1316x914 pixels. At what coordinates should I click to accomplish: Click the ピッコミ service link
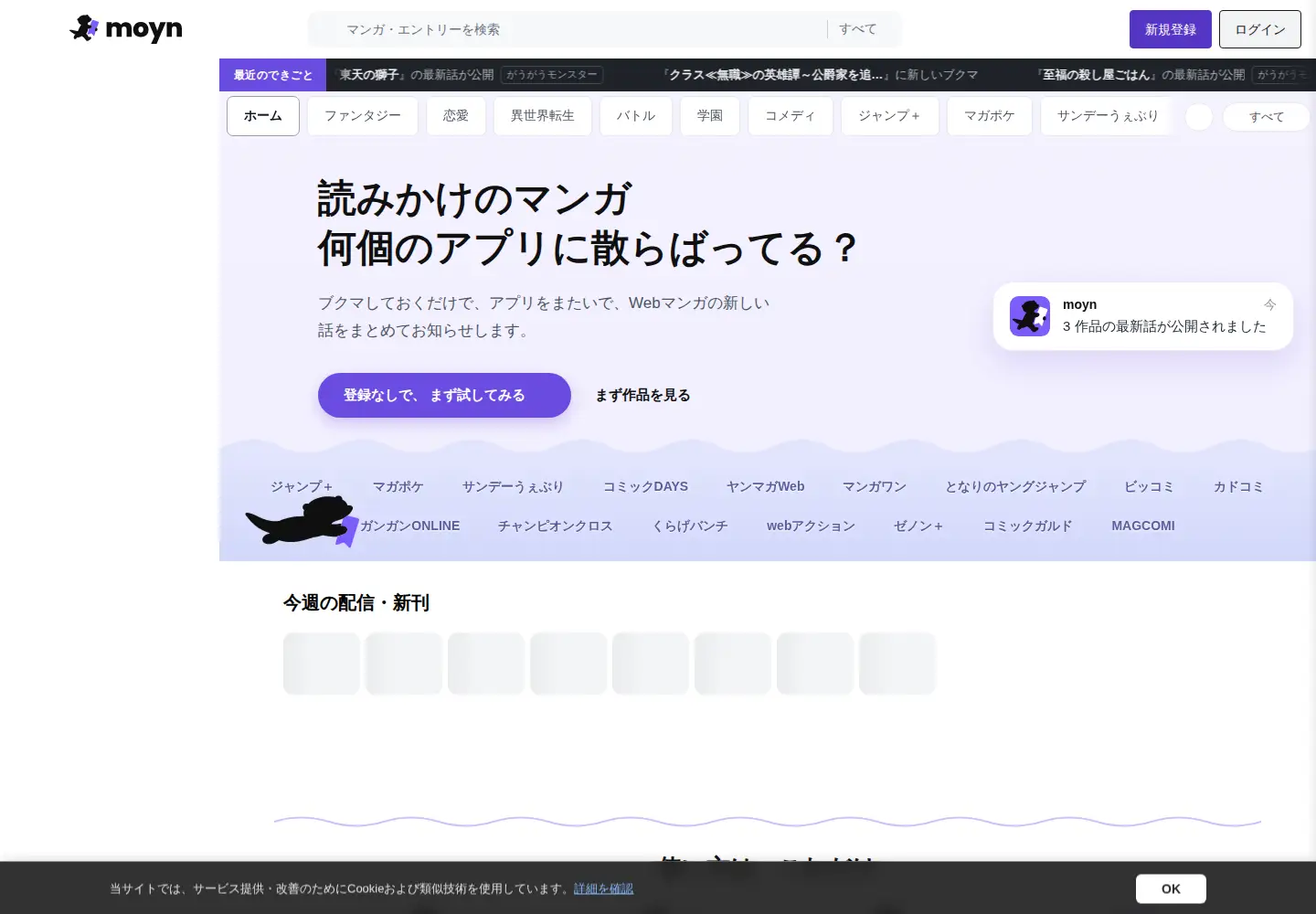[x=1149, y=486]
